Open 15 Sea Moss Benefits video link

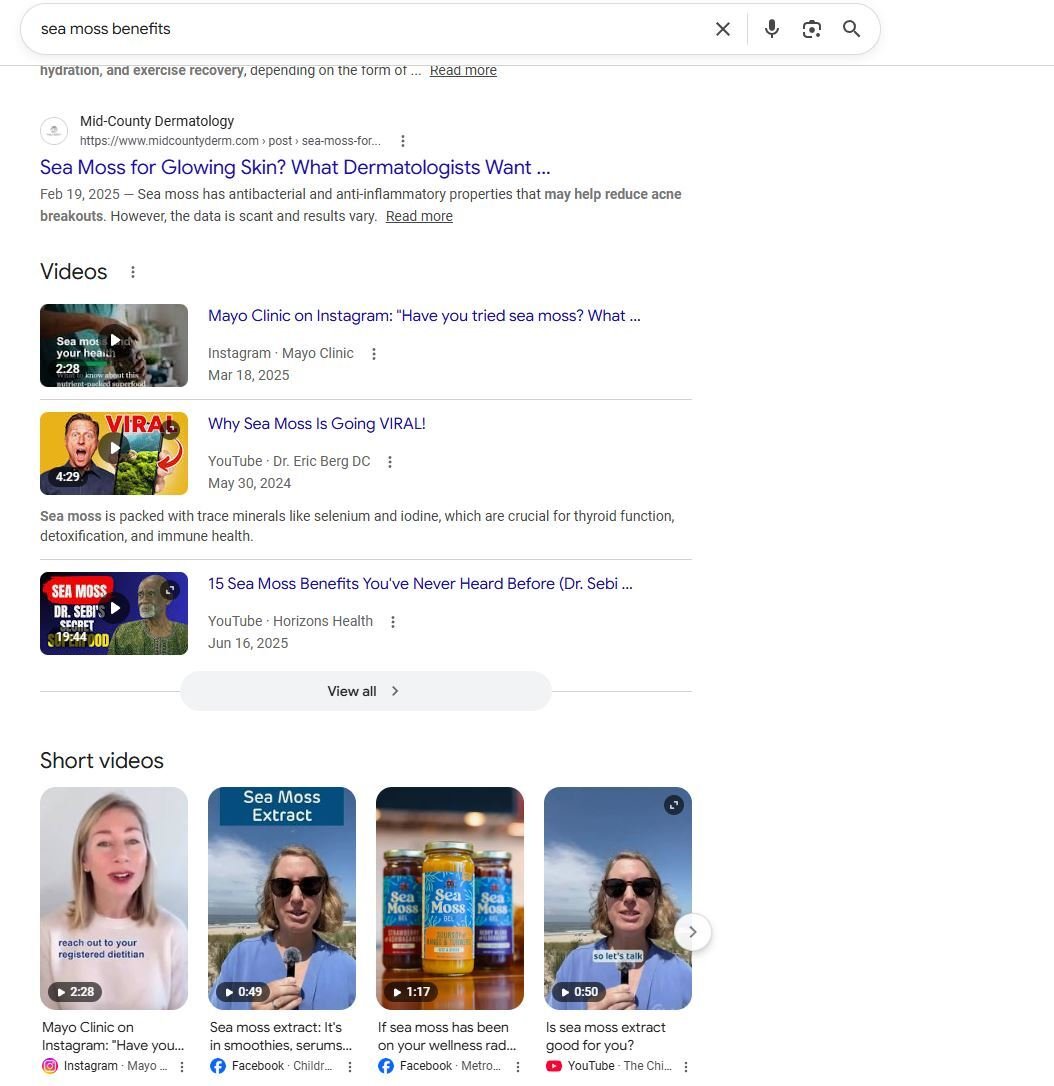coord(420,584)
